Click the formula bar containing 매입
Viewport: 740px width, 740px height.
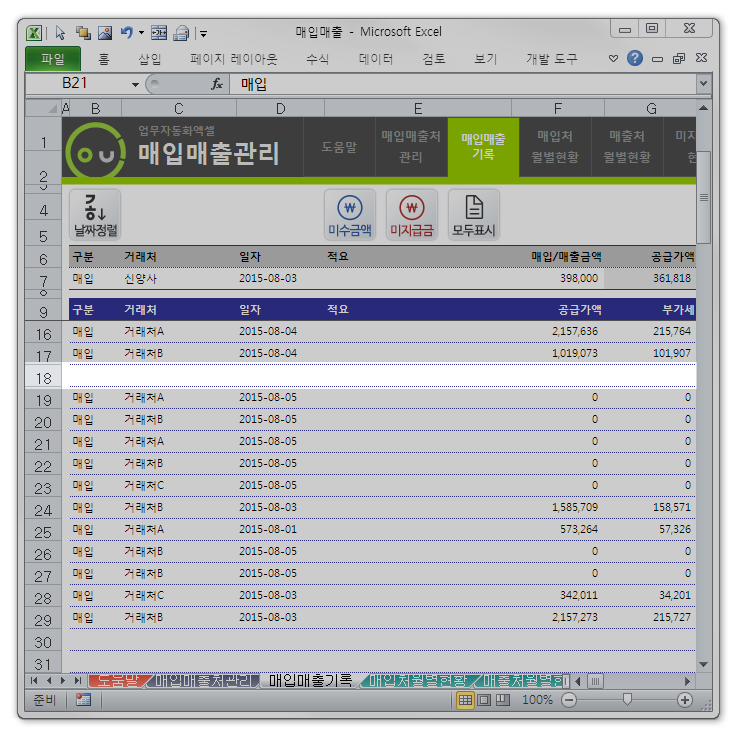click(462, 84)
